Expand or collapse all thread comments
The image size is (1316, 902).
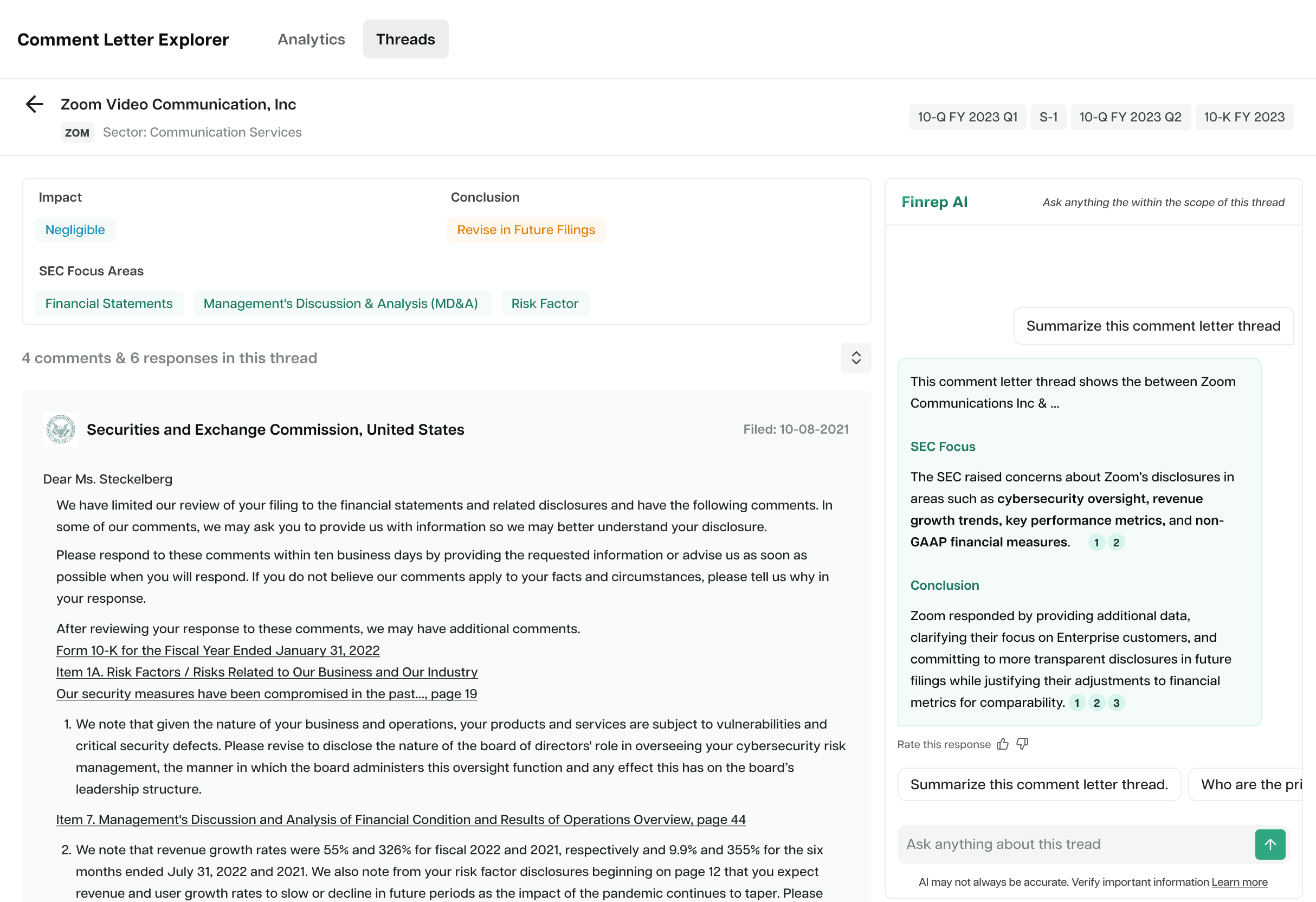[x=856, y=358]
